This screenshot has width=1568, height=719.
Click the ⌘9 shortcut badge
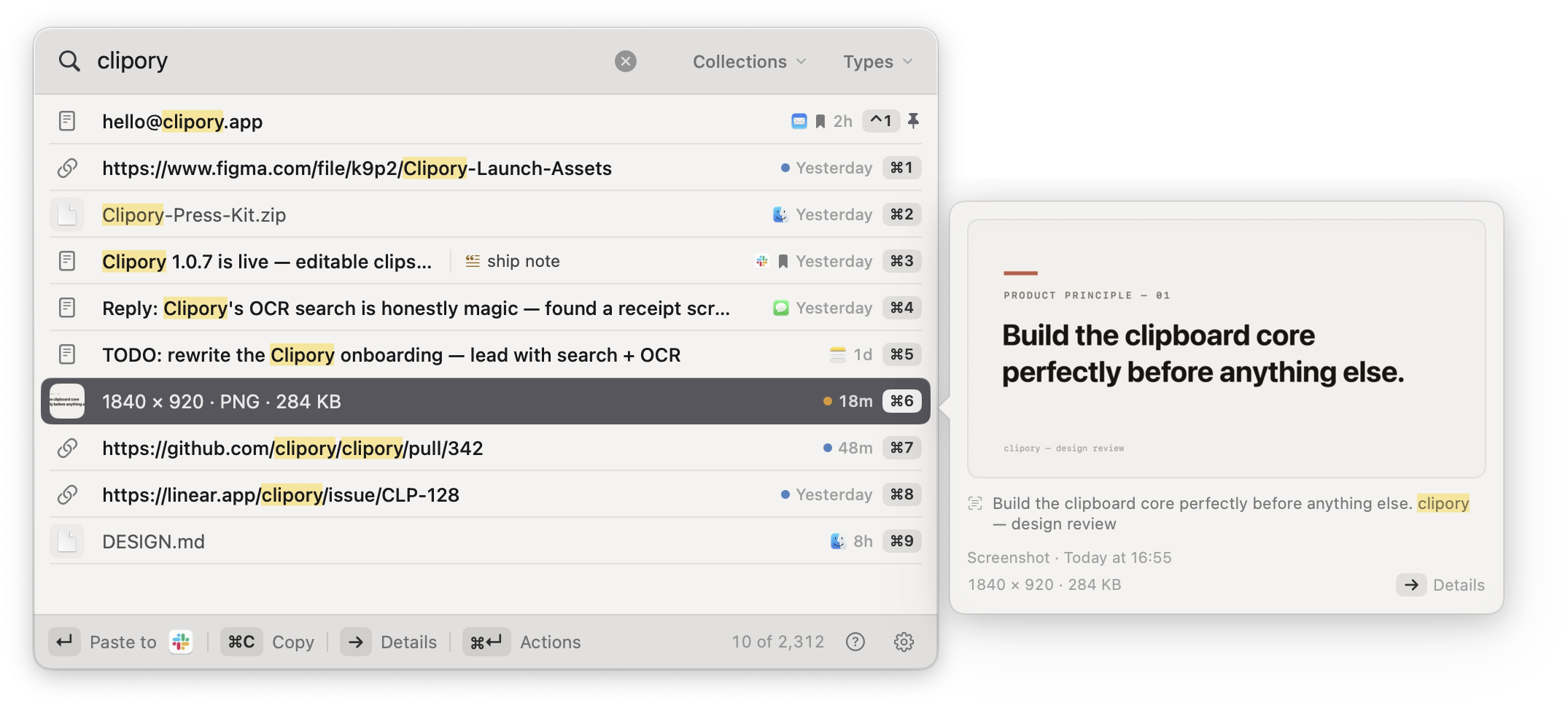(901, 541)
